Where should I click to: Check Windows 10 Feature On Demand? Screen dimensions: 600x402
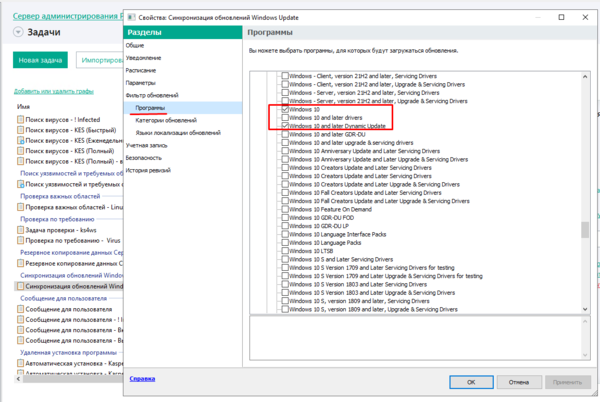pos(285,209)
